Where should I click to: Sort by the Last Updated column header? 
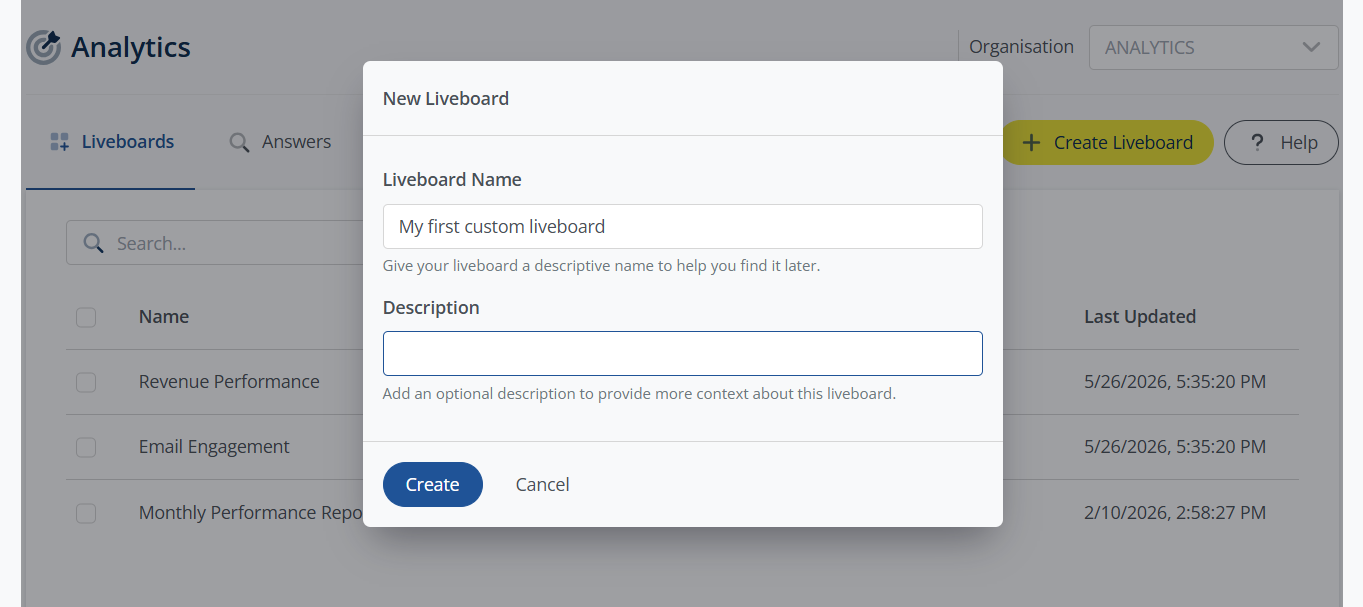(x=1140, y=317)
